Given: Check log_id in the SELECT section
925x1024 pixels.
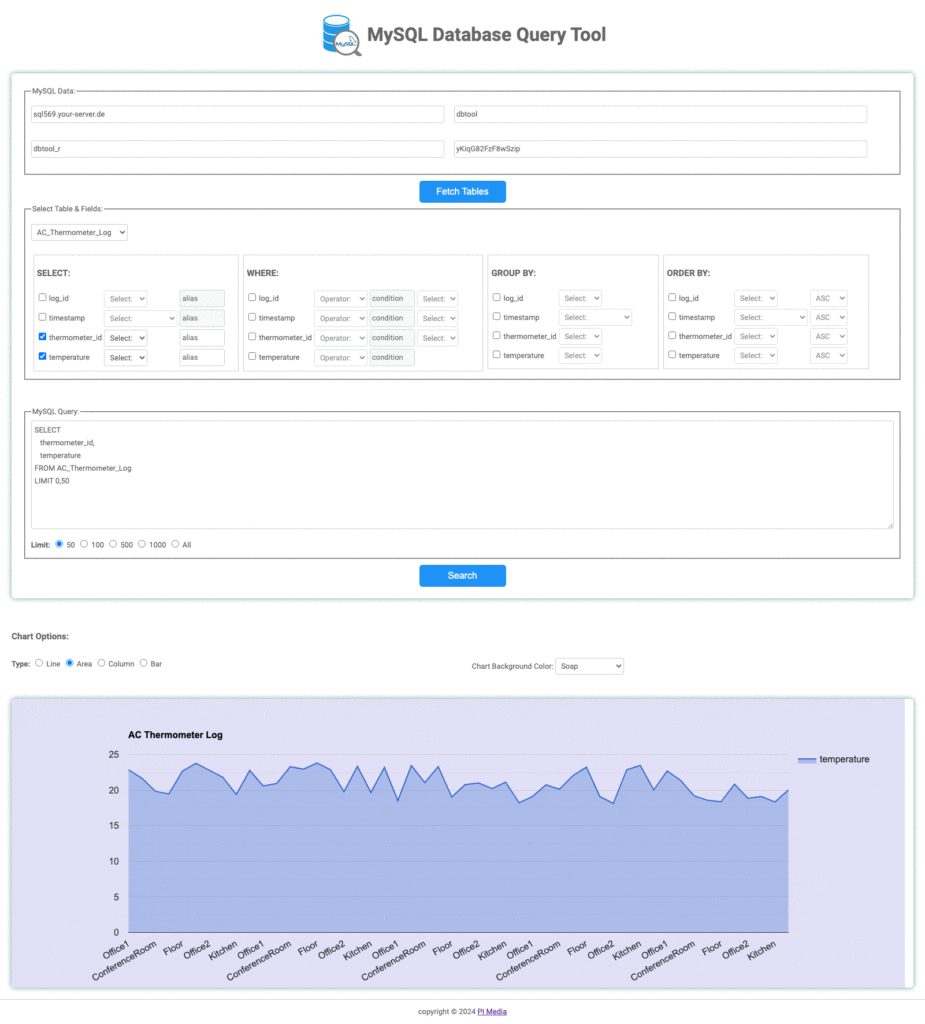Looking at the screenshot, I should pos(42,297).
